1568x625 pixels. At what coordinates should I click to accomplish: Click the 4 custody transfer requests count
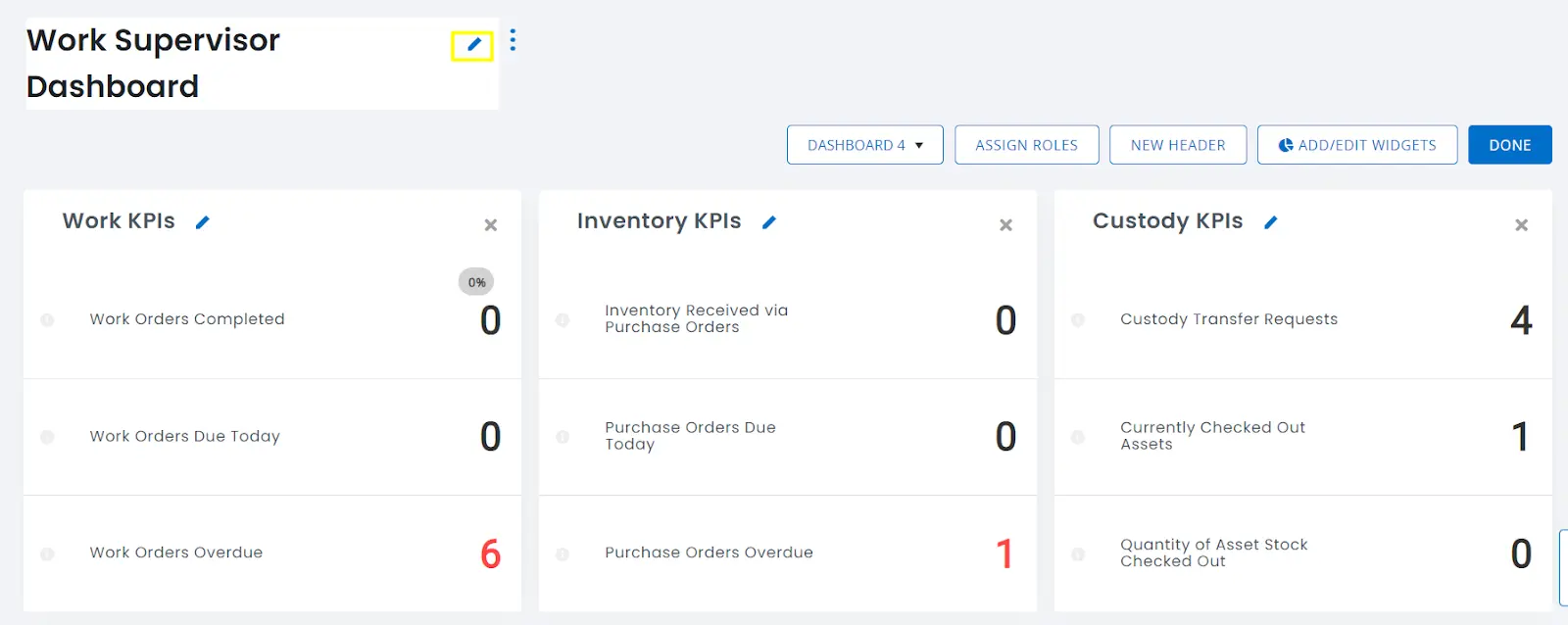(1521, 320)
